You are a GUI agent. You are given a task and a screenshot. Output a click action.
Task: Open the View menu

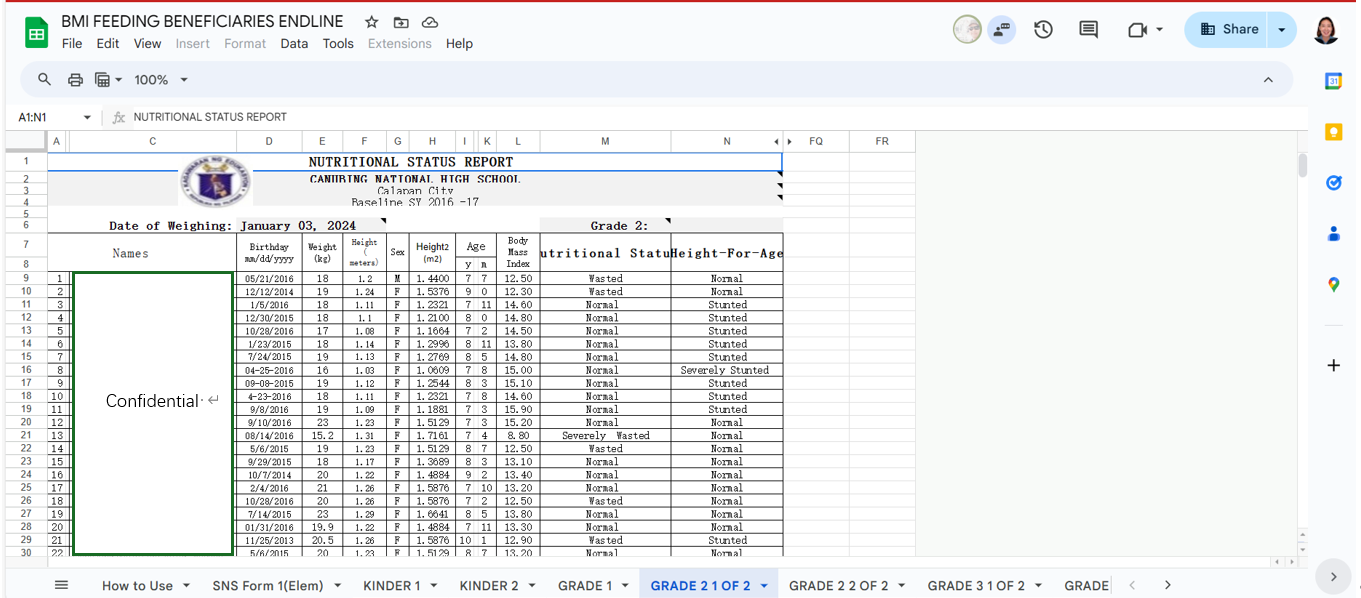[147, 44]
